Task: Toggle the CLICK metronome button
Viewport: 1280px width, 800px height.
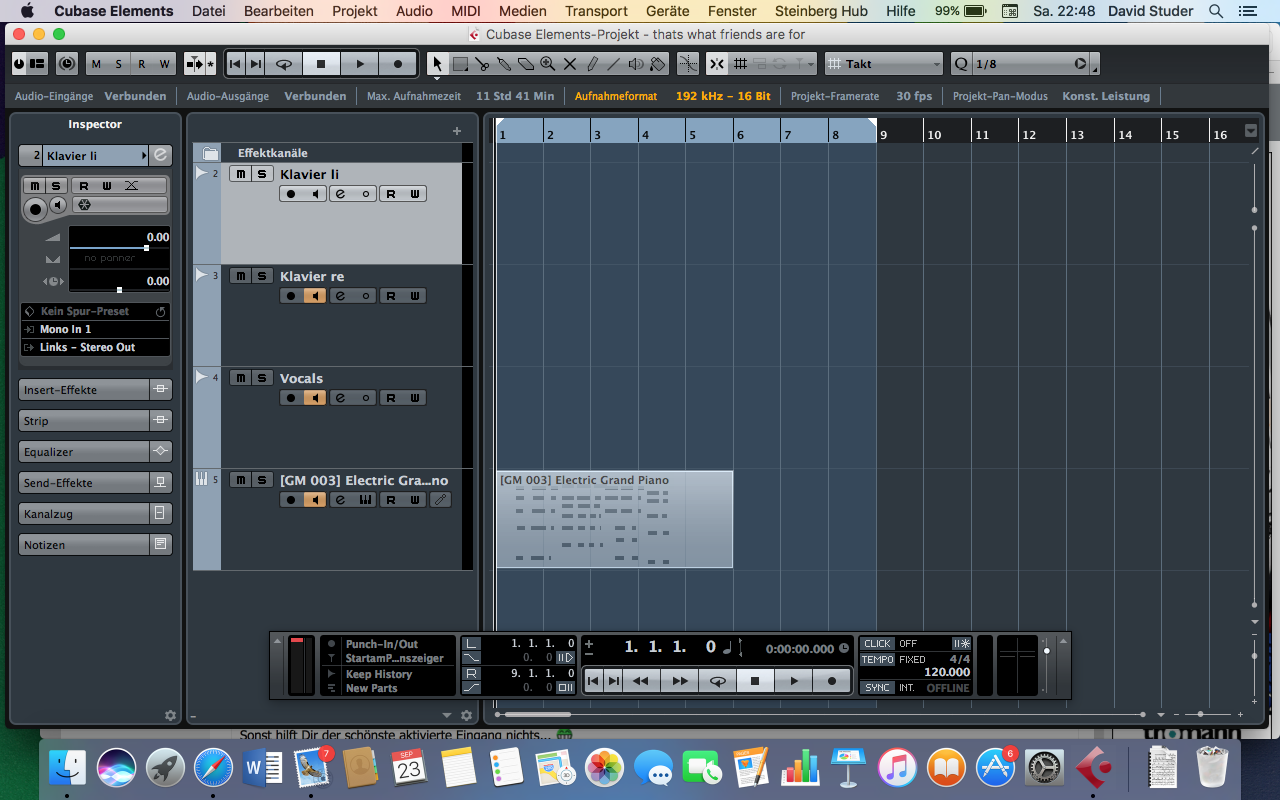Action: 878,644
